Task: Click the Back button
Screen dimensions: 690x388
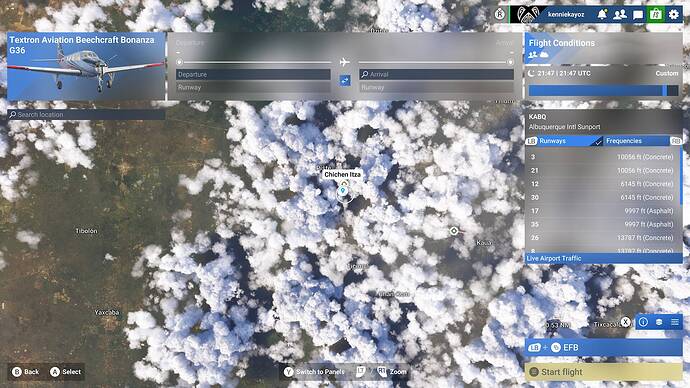Action: pyautogui.click(x=26, y=372)
